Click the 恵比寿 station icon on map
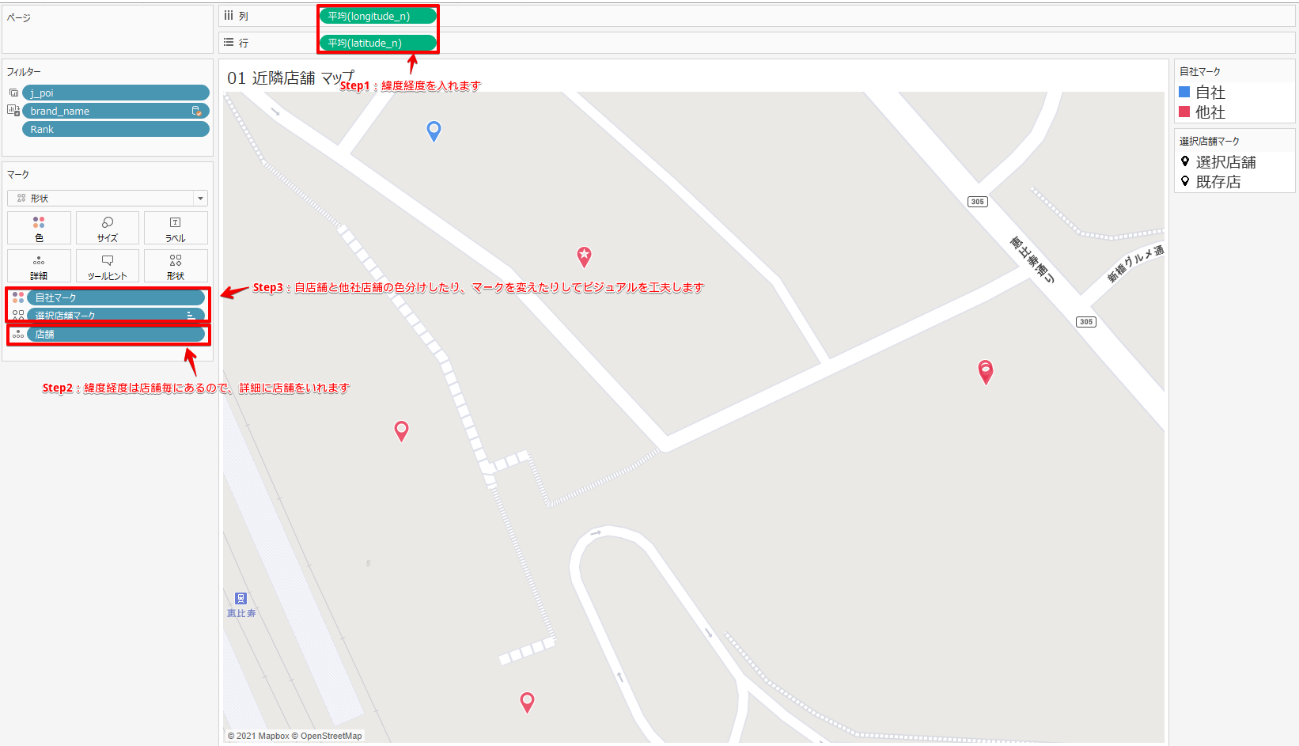Image resolution: width=1299 pixels, height=746 pixels. coord(240,598)
